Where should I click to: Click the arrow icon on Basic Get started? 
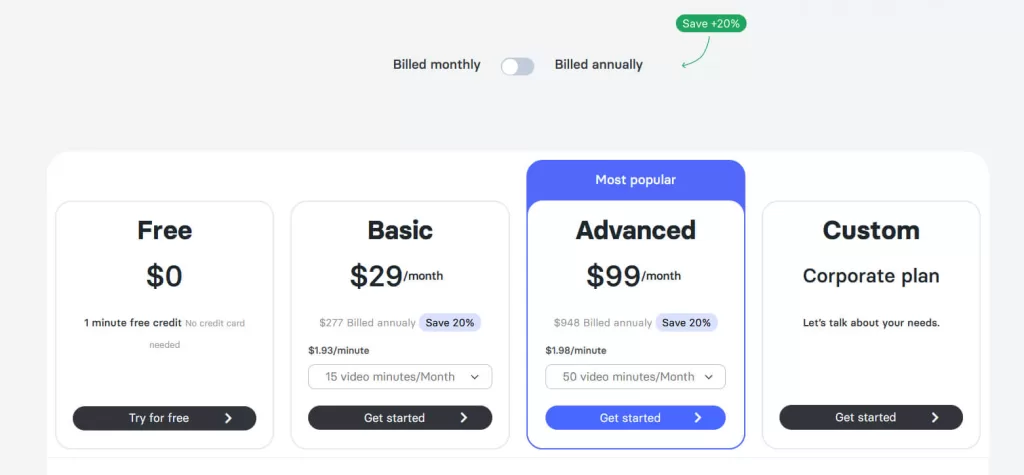(464, 418)
